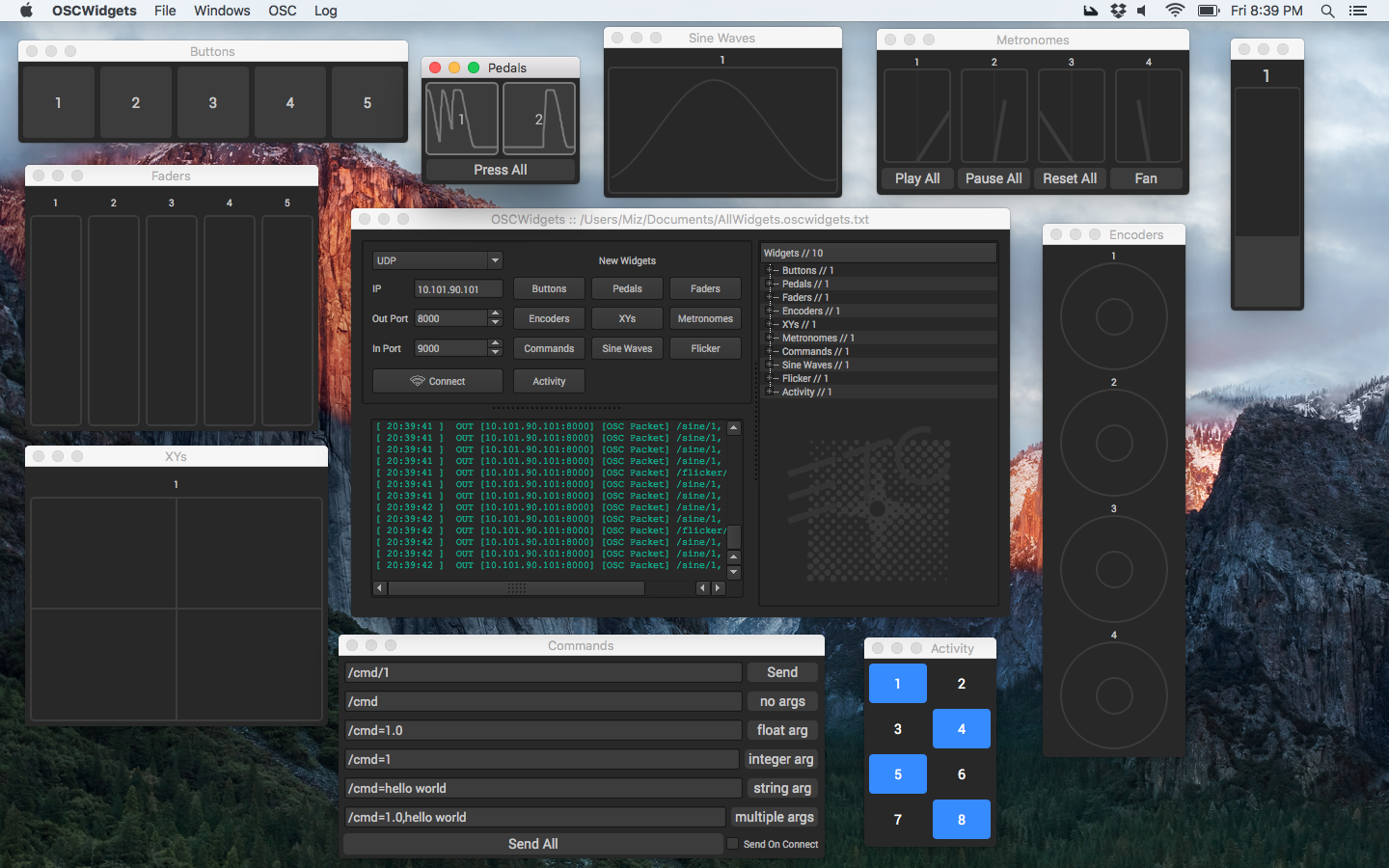Click metronome 2 widget
The width and height of the screenshot is (1389, 868).
(994, 116)
